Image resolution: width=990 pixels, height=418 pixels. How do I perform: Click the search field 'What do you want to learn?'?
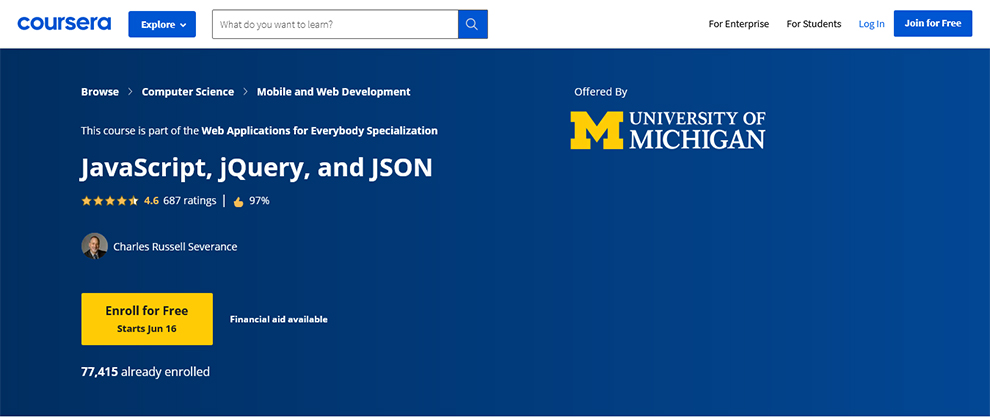coord(335,24)
